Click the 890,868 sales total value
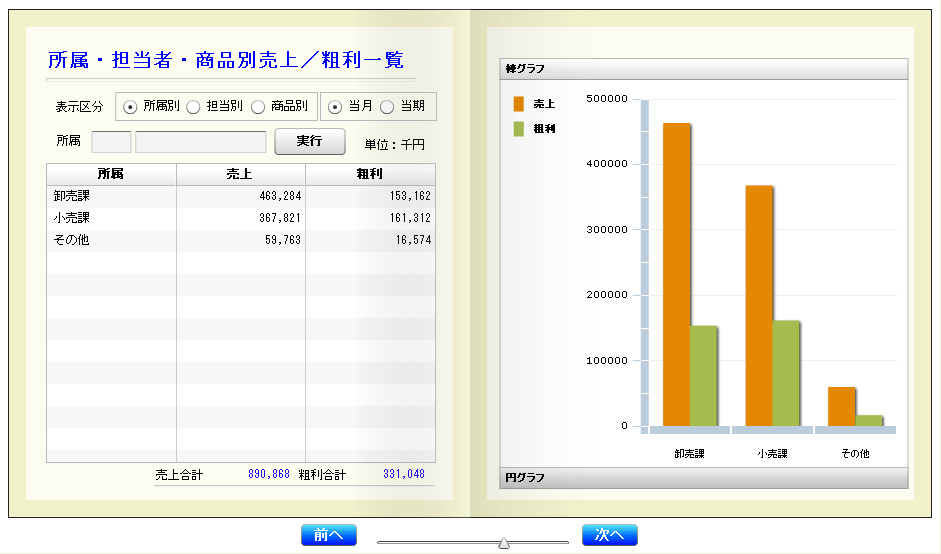 point(269,474)
